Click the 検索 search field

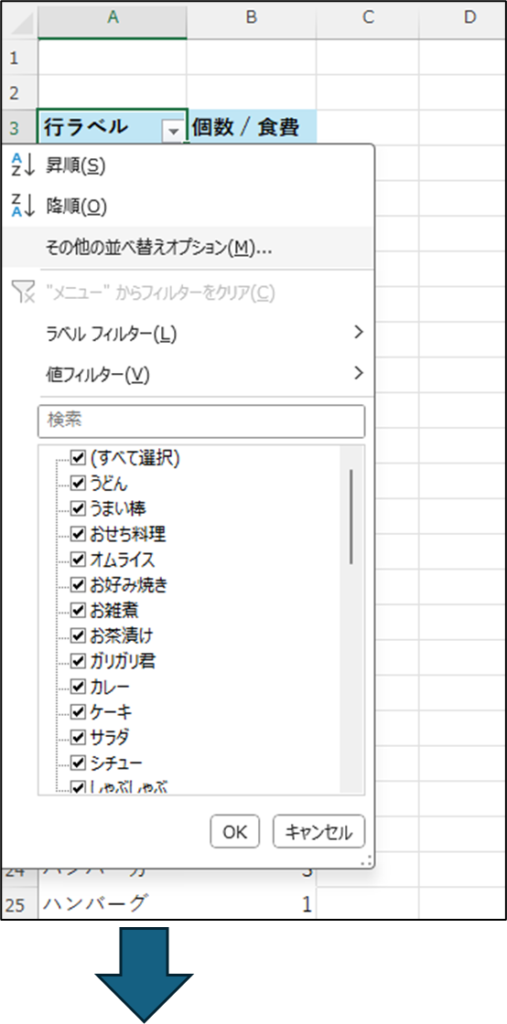(201, 421)
